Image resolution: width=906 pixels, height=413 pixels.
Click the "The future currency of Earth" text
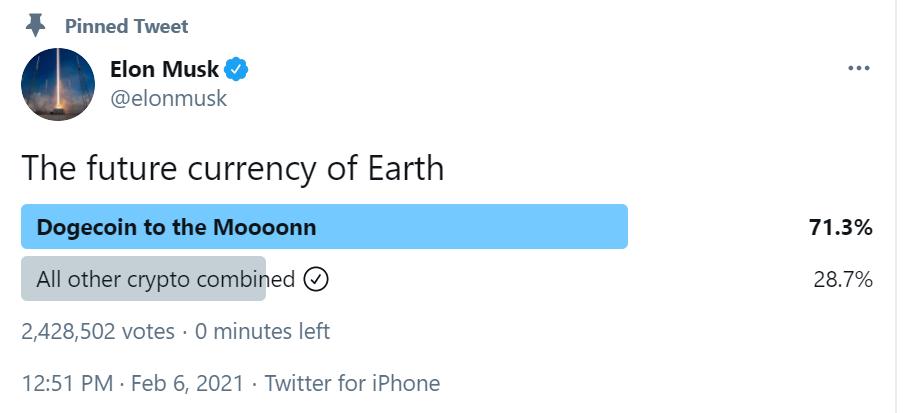point(232,167)
